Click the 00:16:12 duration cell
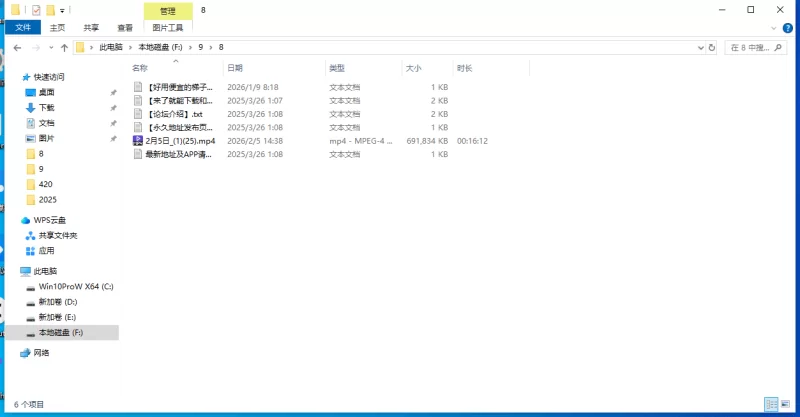800x417 pixels. 472,141
